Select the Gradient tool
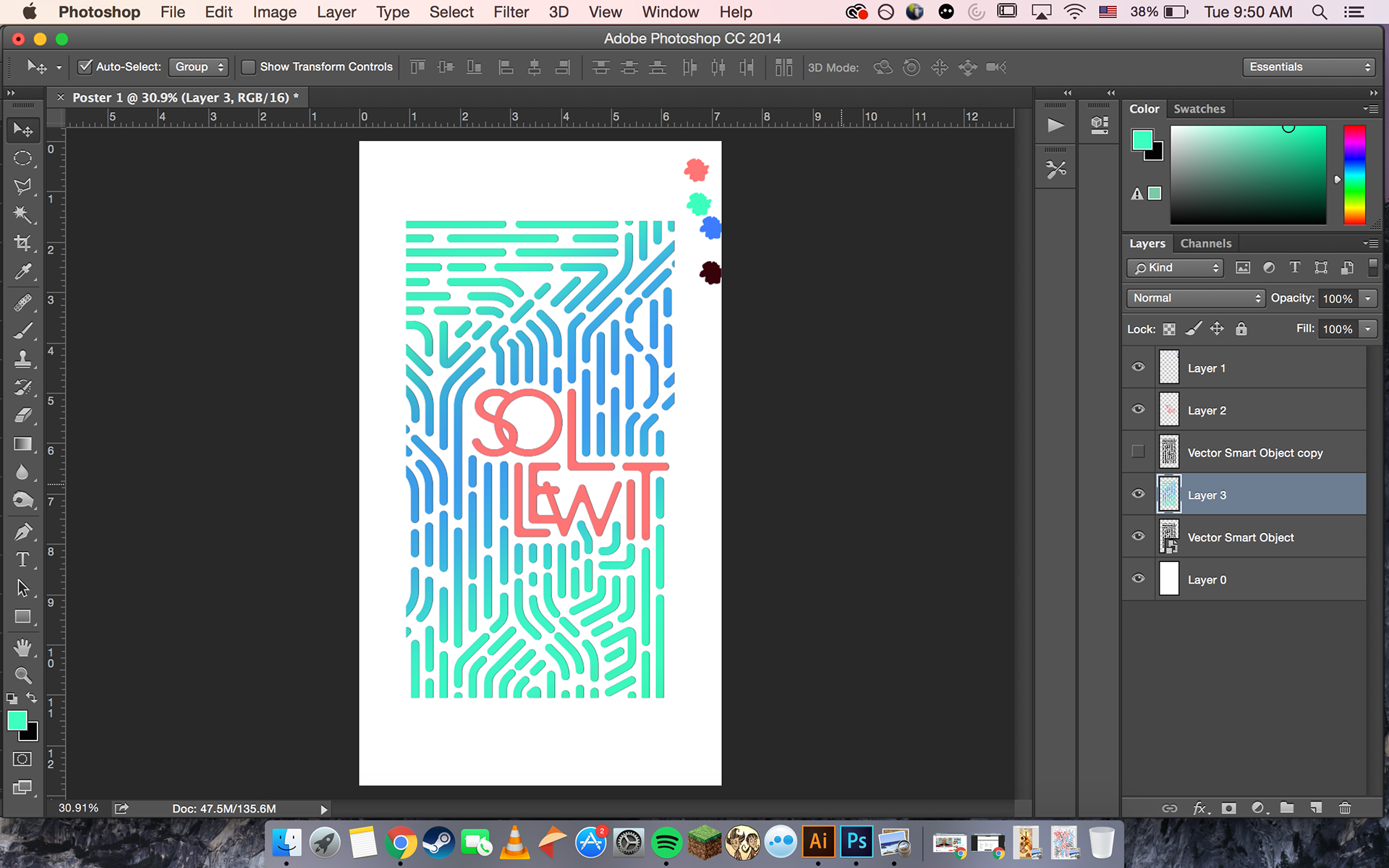Viewport: 1389px width, 868px height. click(x=23, y=443)
